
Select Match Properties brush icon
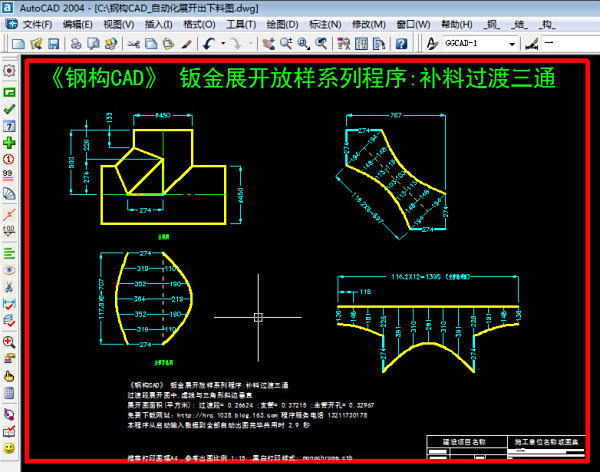coord(186,44)
